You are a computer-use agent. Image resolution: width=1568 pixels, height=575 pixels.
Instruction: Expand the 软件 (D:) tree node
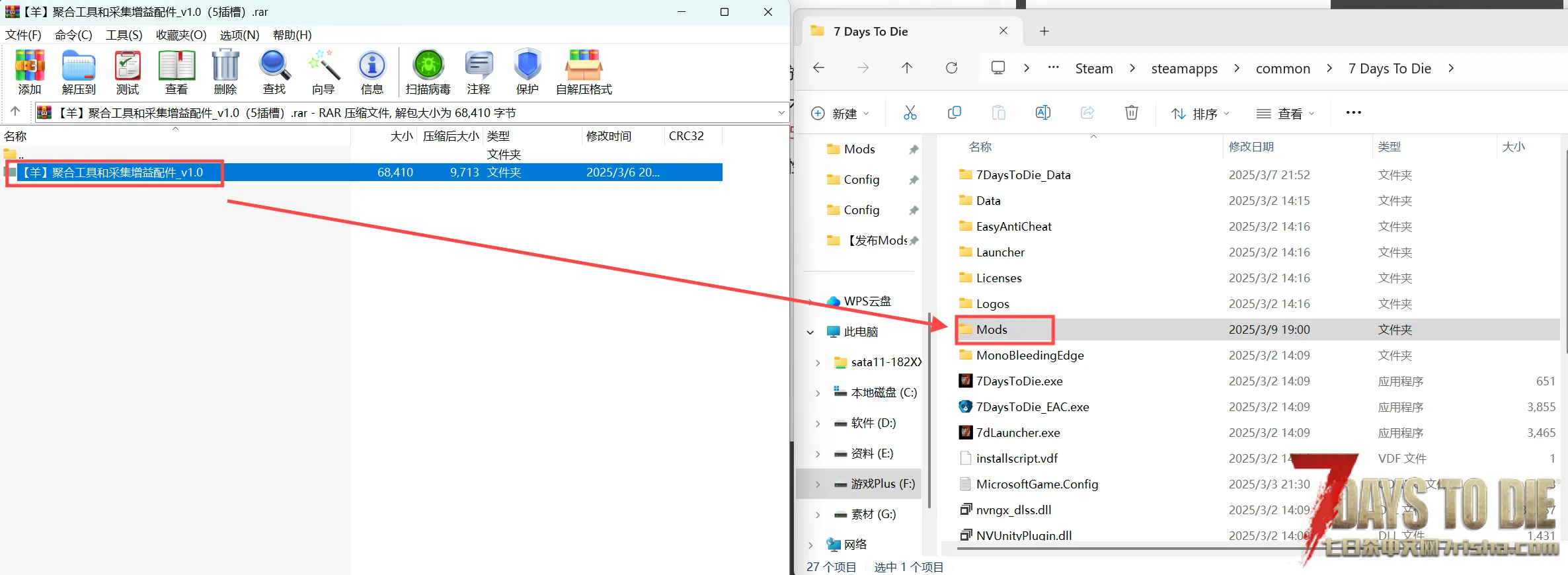(x=818, y=424)
